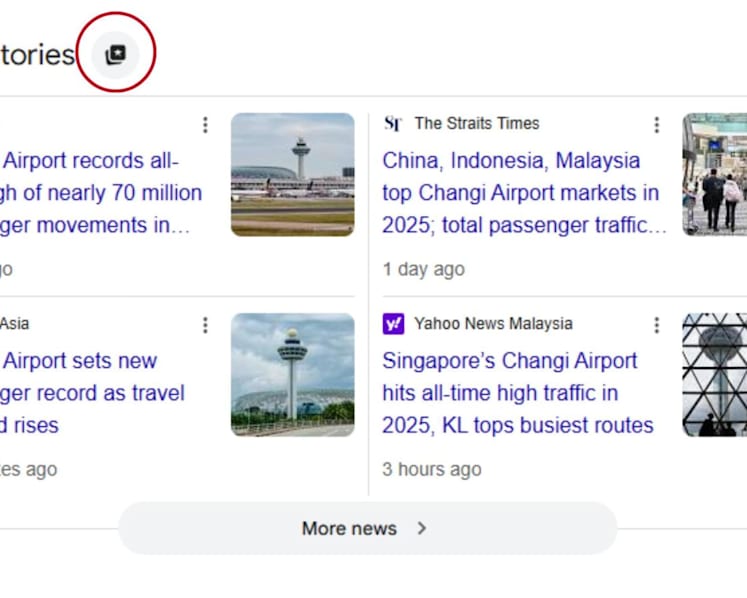Open the three-dot menu on the Asia source story

(205, 325)
